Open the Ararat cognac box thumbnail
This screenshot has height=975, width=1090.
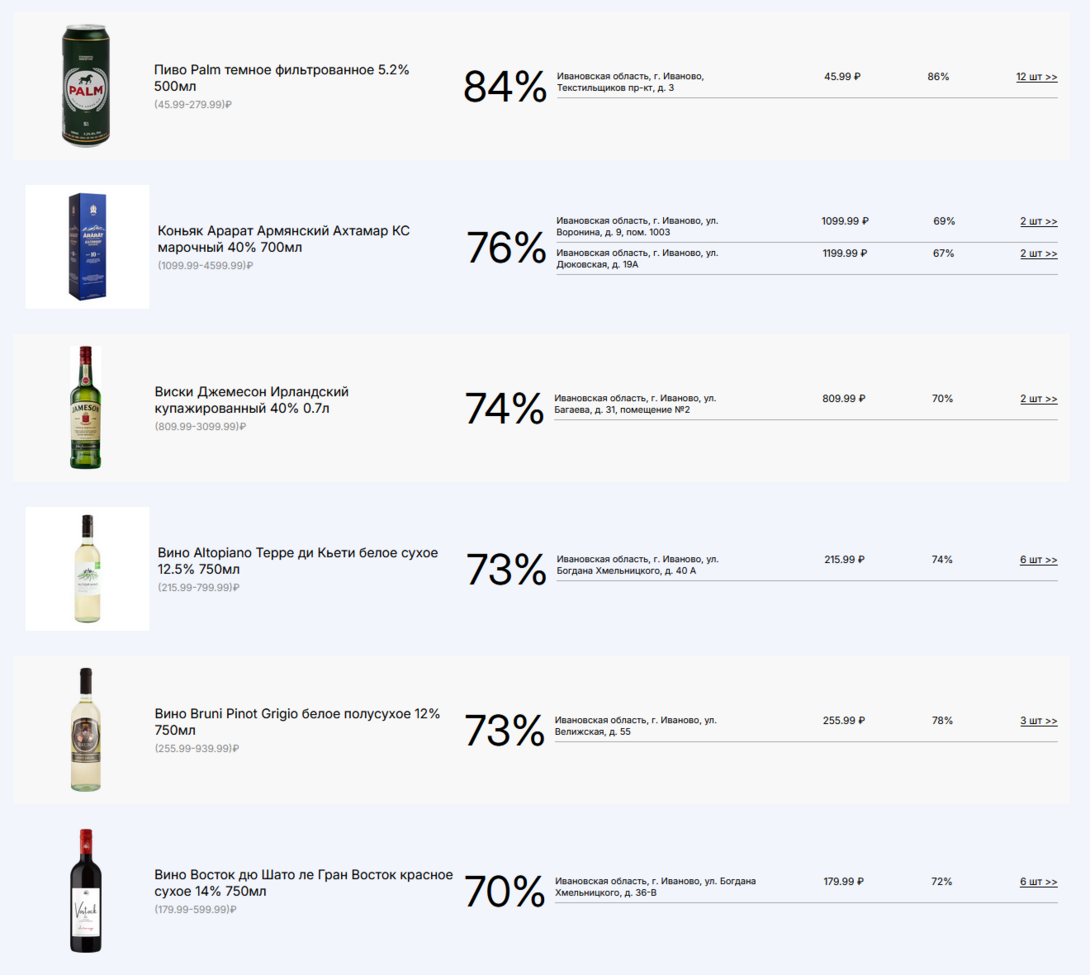coord(87,247)
